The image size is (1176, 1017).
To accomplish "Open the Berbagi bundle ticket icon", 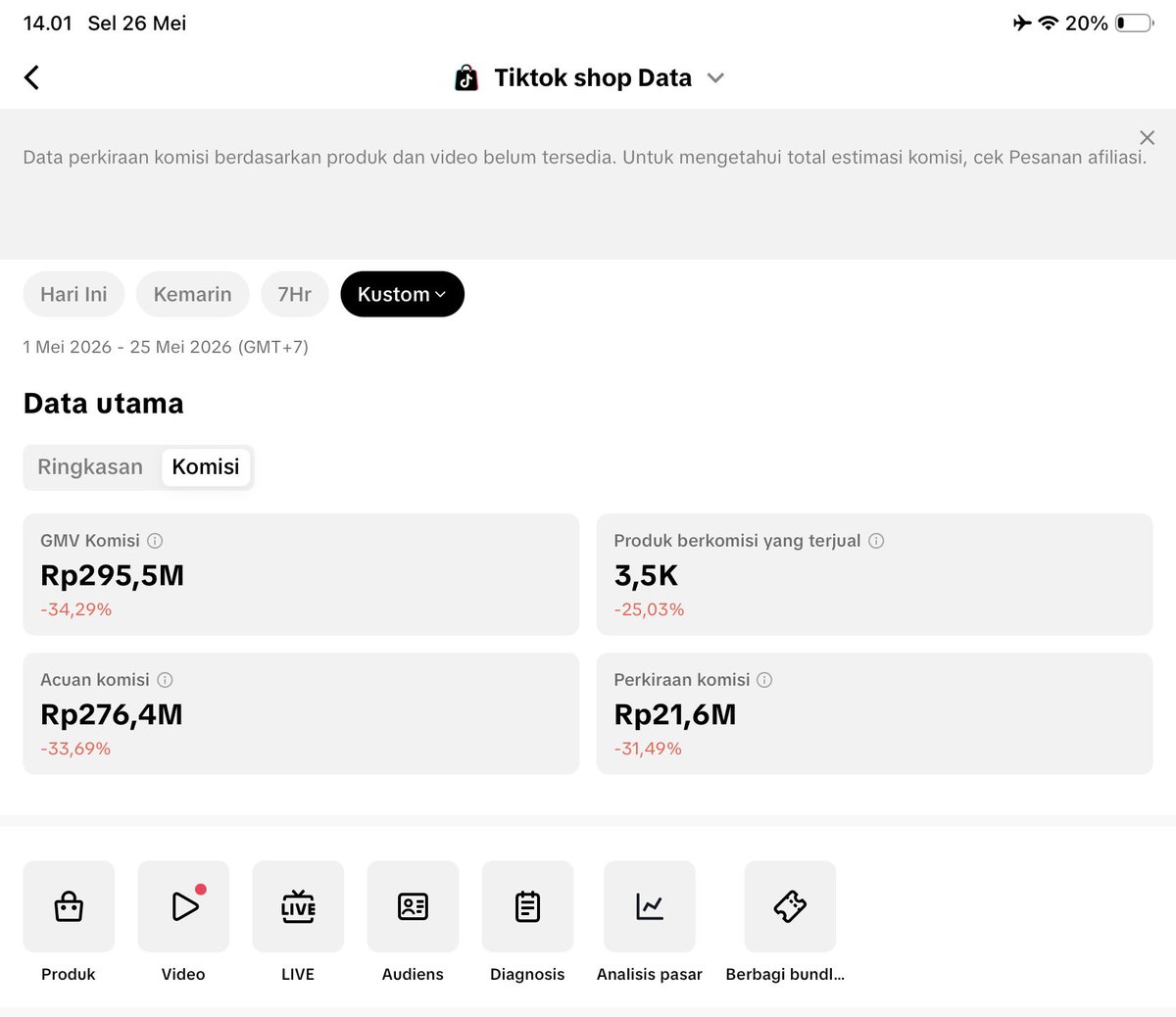I will click(x=790, y=906).
